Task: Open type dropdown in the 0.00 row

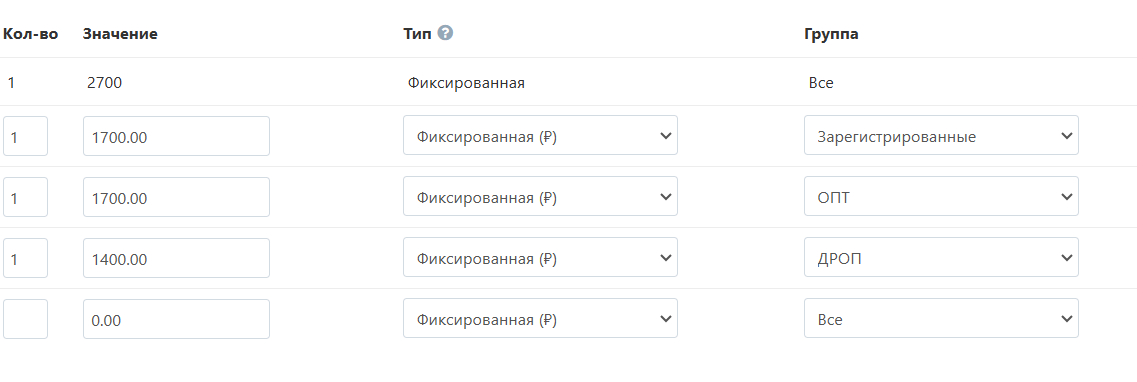Action: (x=540, y=318)
